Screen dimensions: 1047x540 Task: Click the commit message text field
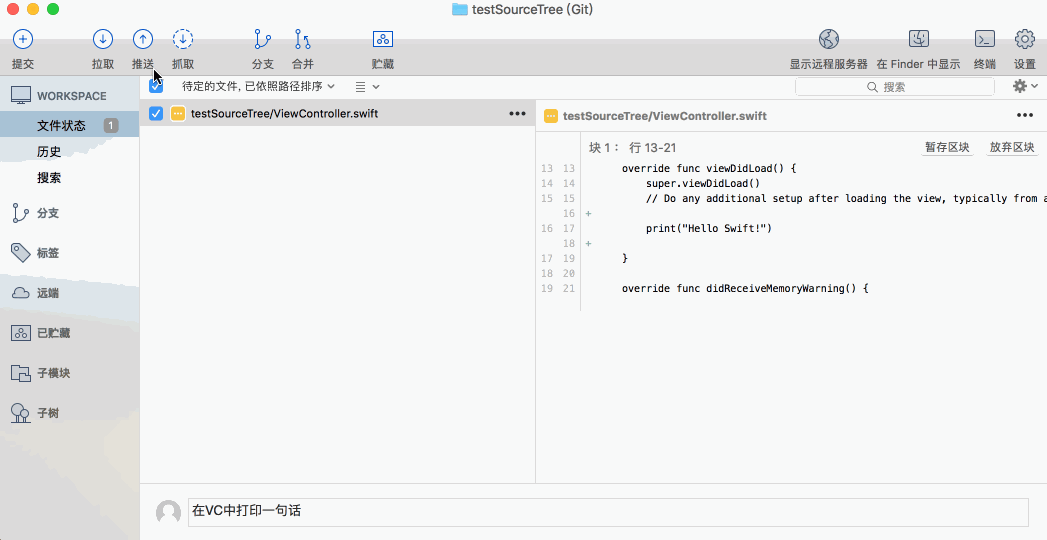(608, 511)
